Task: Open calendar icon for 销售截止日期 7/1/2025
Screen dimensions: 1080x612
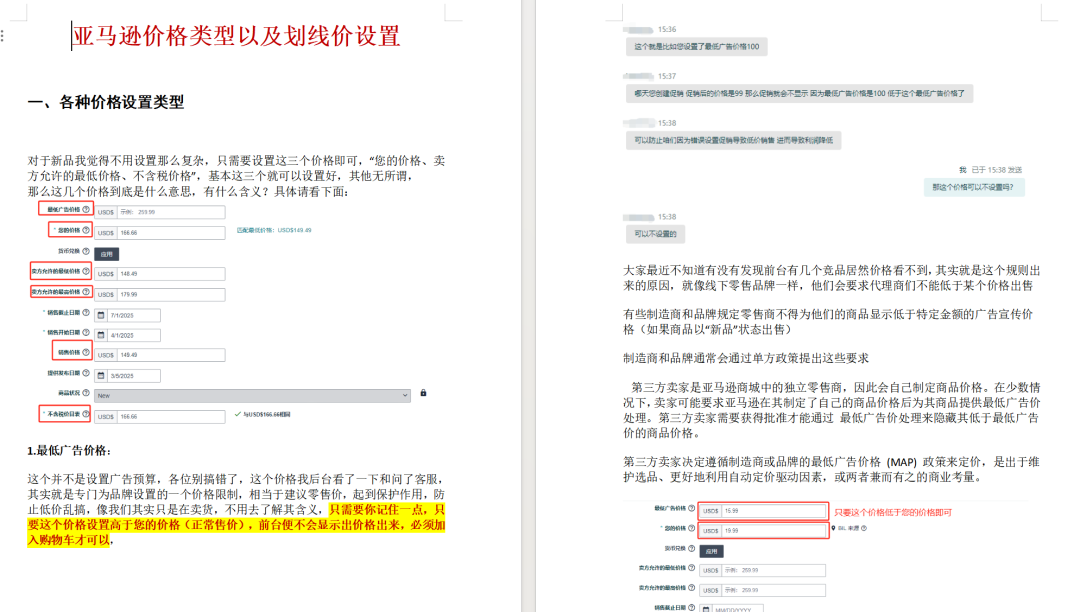Action: pos(101,315)
